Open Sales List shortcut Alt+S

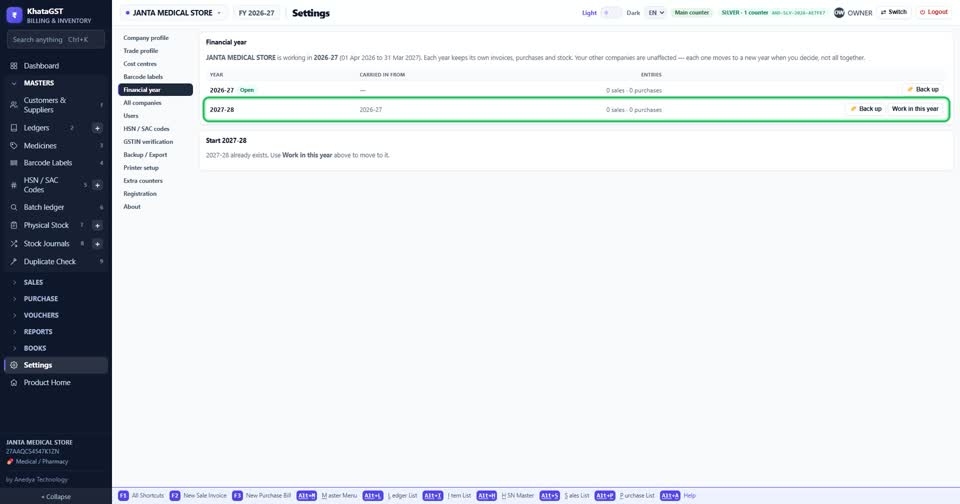[564, 495]
